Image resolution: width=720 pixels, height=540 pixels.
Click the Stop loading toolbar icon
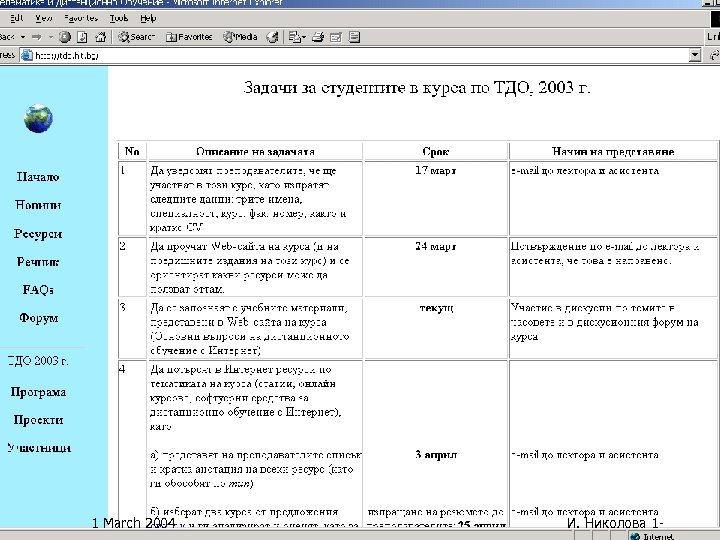pos(65,37)
